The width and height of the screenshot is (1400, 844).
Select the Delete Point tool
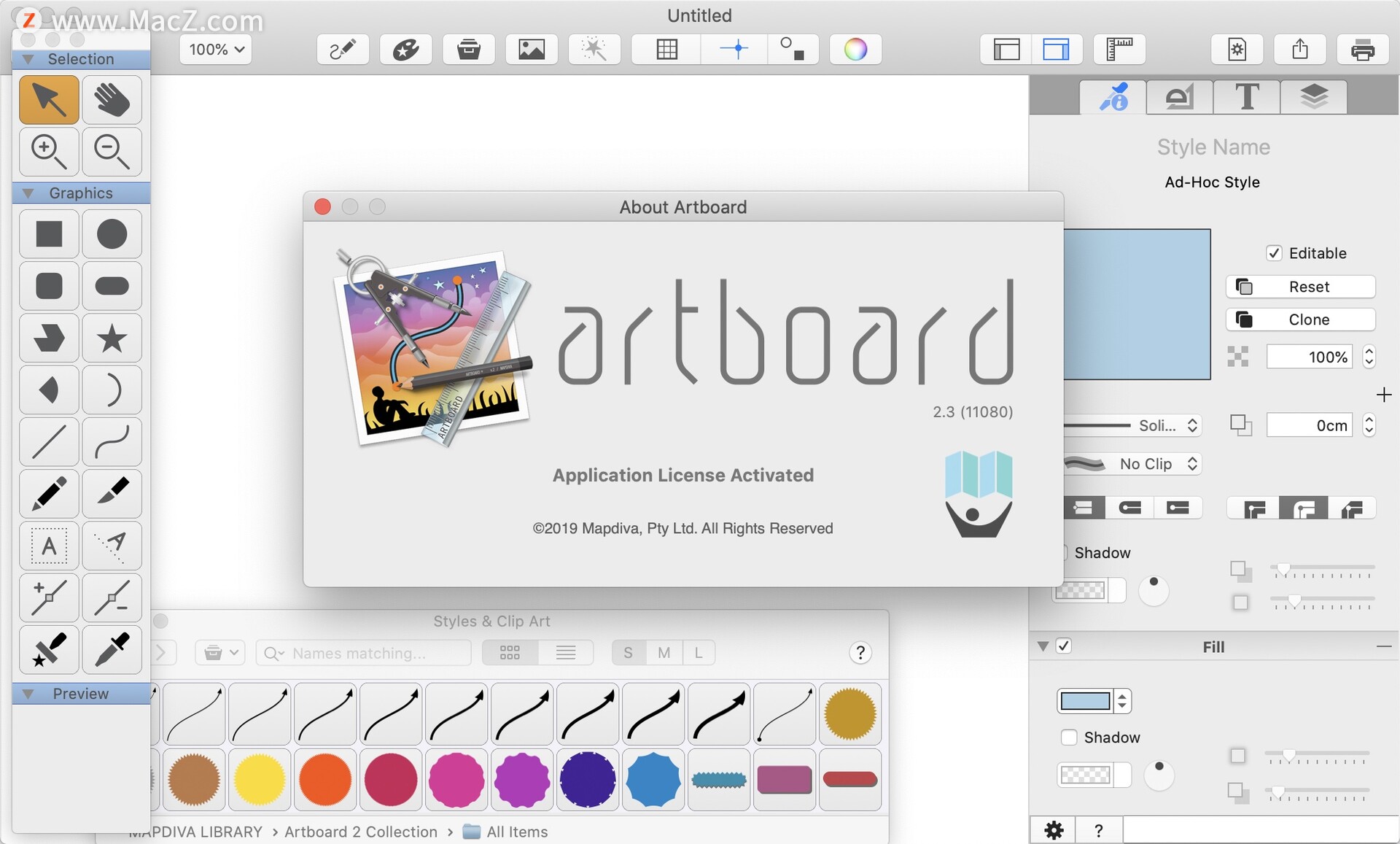point(112,598)
